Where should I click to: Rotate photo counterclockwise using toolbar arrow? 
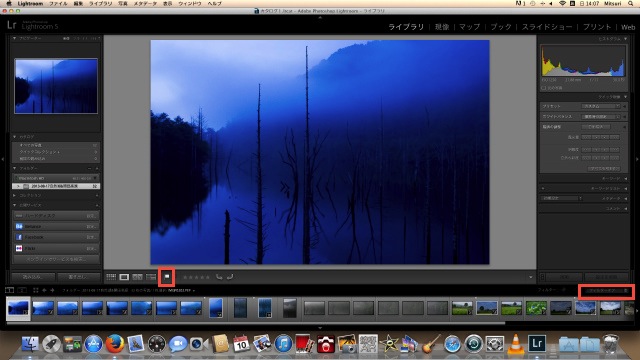(219, 277)
